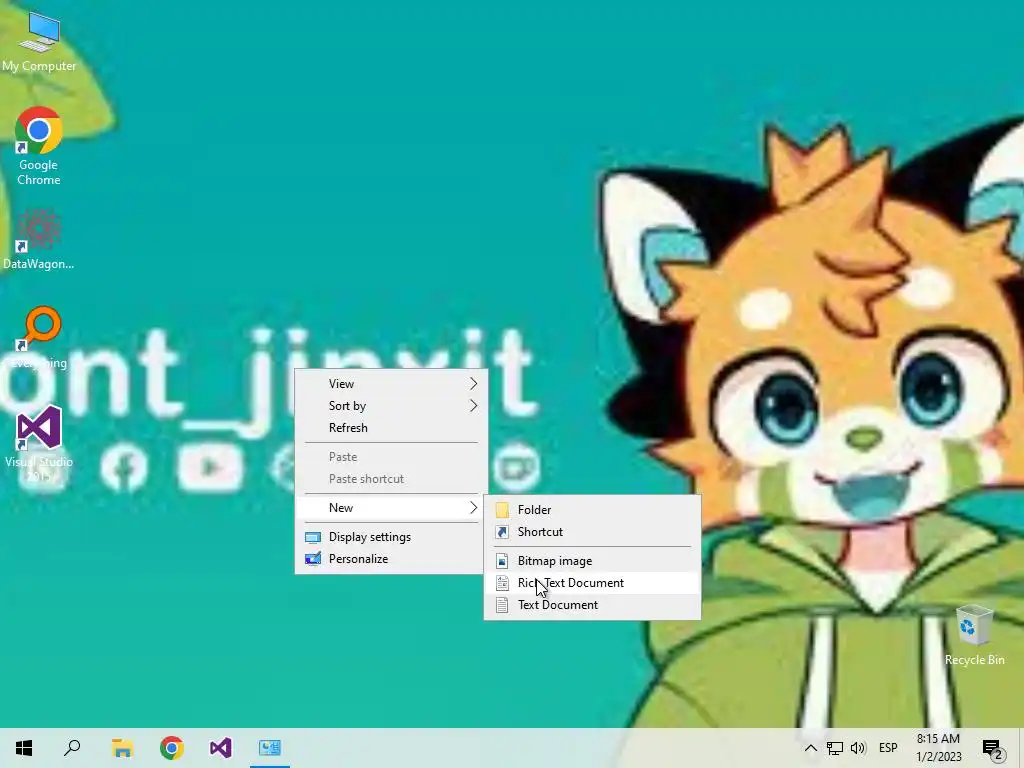Create a new Text Document

(592, 605)
